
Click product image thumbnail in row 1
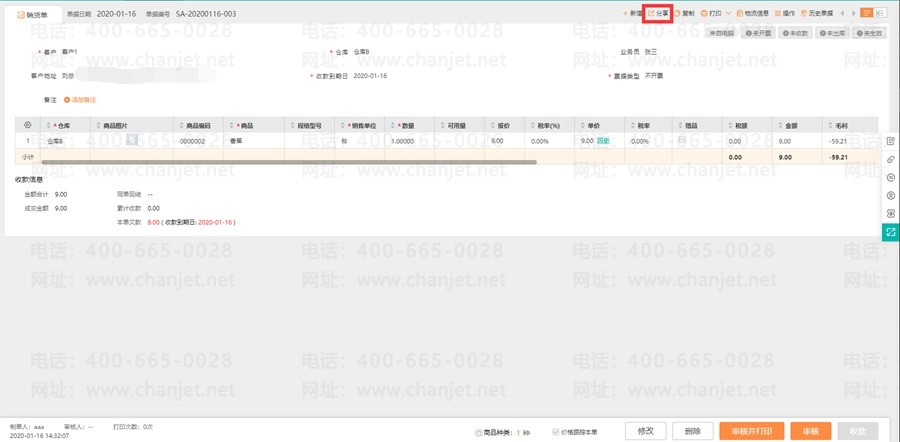(132, 140)
